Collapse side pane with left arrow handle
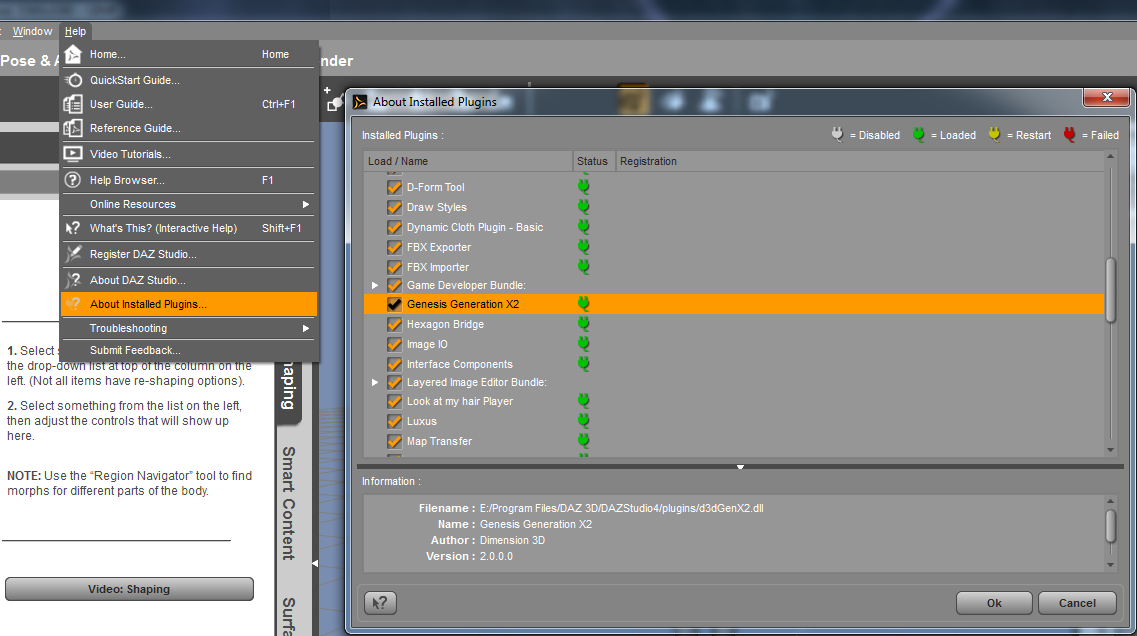Viewport: 1137px width, 636px height. pos(315,563)
